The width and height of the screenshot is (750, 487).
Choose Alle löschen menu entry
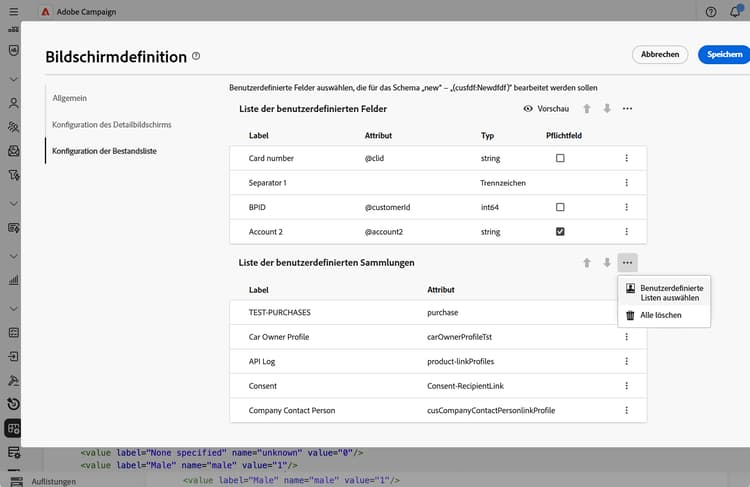tap(664, 315)
